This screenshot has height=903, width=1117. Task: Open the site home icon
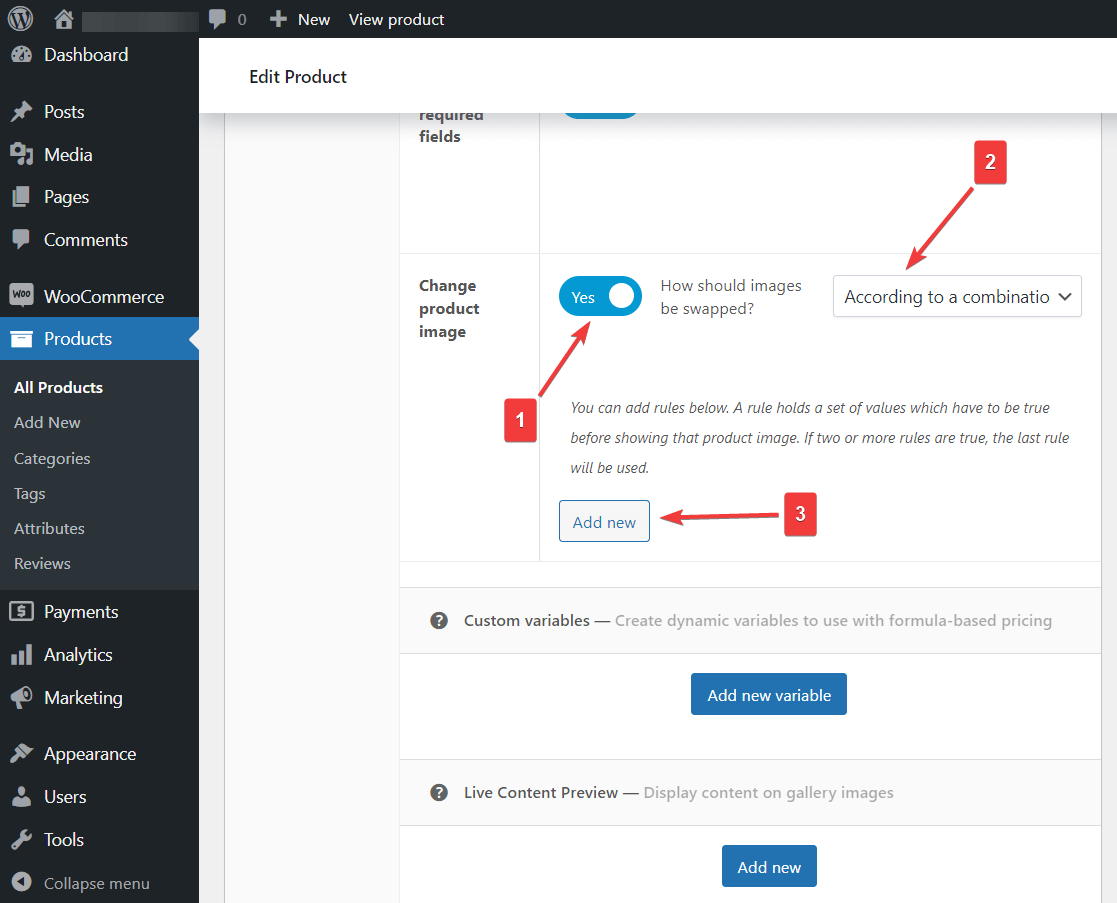click(x=63, y=19)
